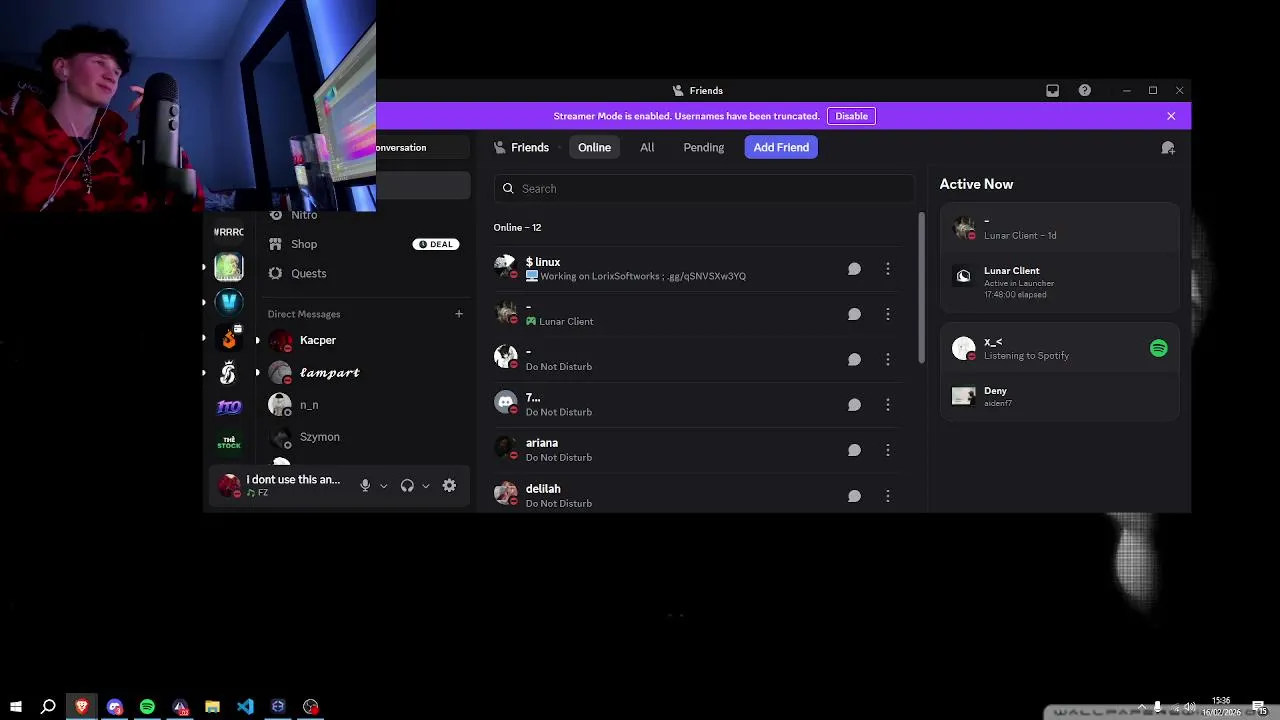Open More options for ariana
This screenshot has height=720, width=1280.
887,450
